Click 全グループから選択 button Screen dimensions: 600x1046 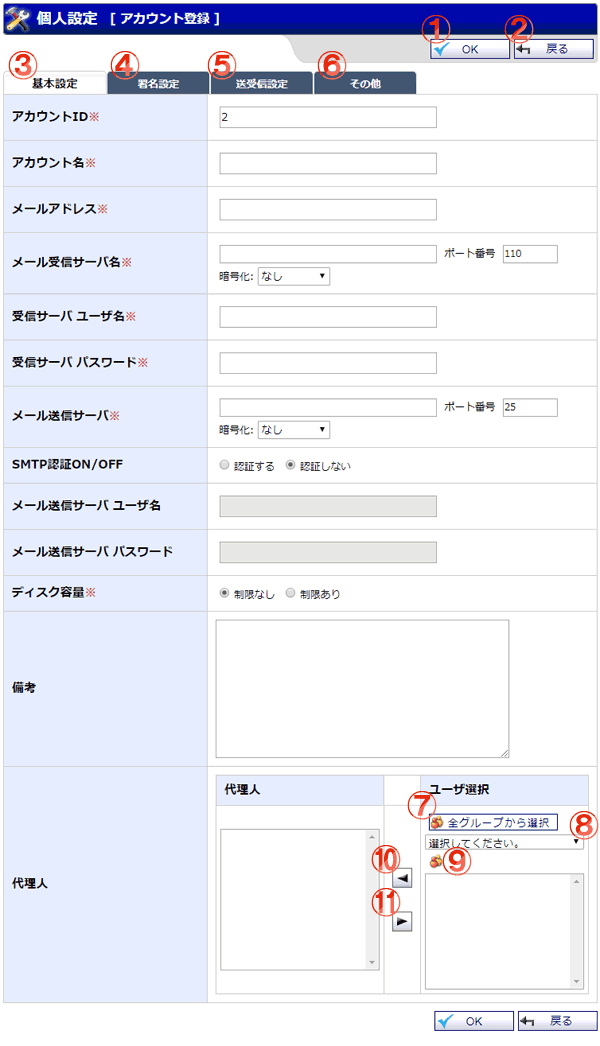click(x=493, y=823)
